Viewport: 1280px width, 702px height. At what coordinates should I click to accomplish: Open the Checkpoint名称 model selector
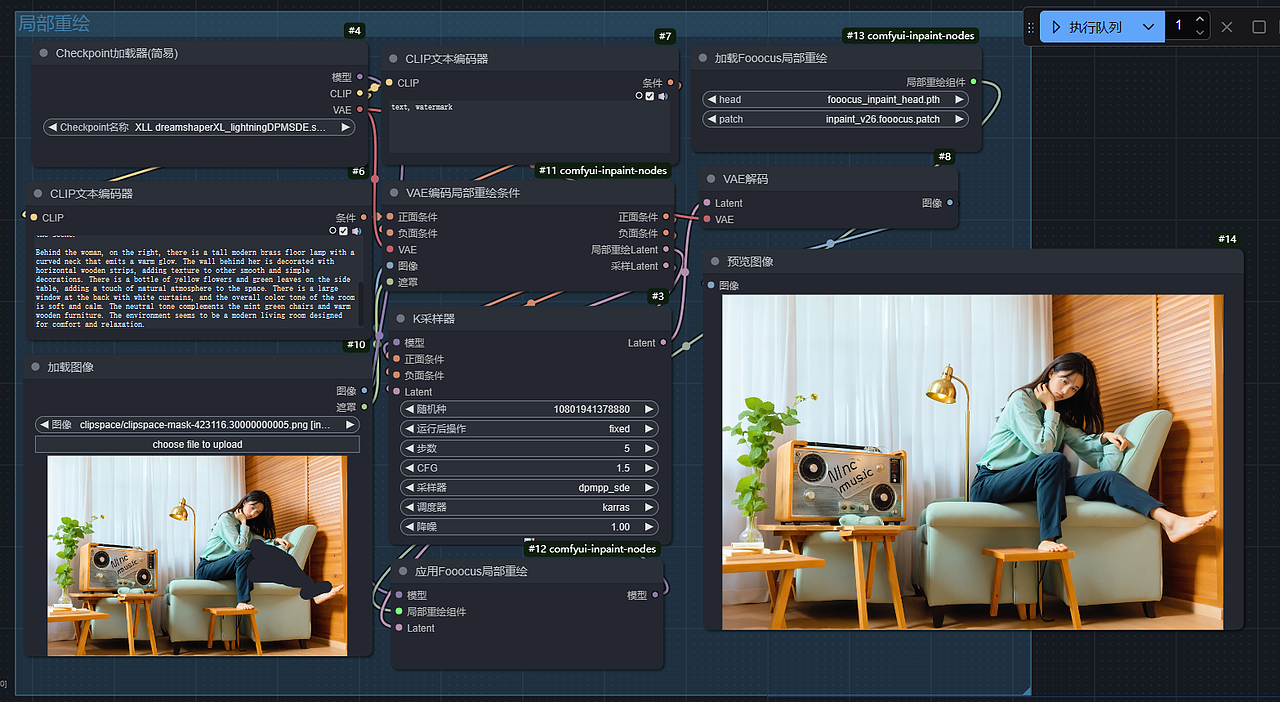(199, 127)
